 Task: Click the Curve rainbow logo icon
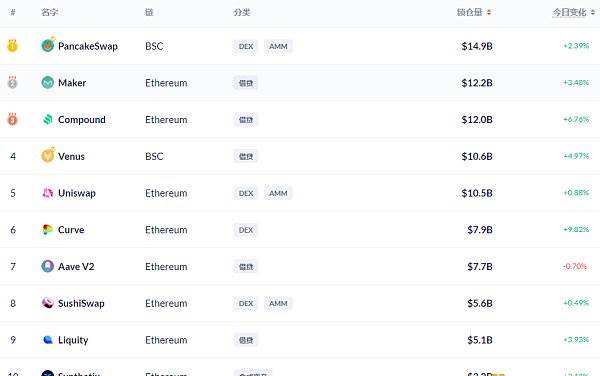(47, 230)
